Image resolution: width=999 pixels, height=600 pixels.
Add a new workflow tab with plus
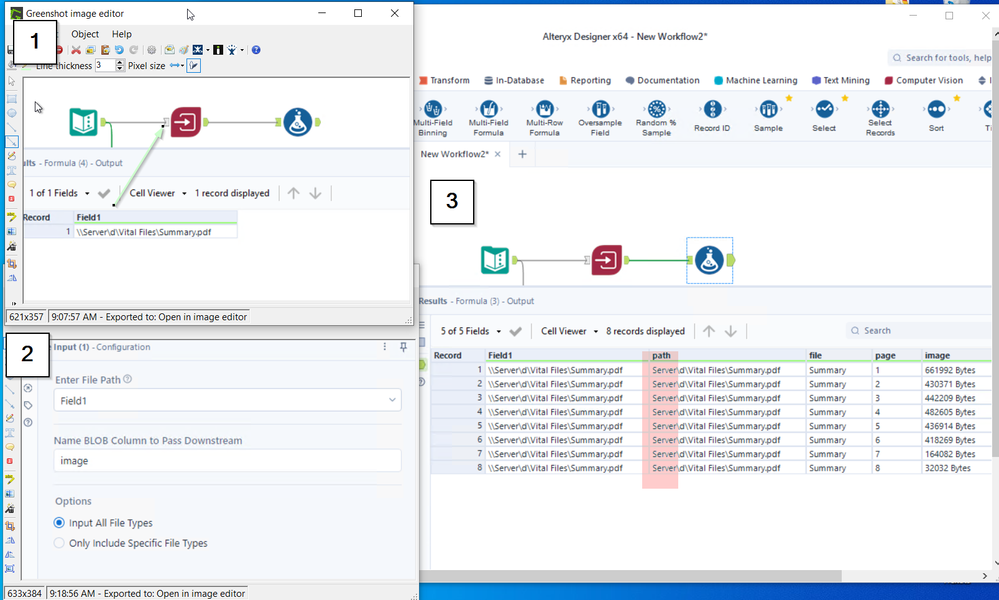pyautogui.click(x=522, y=154)
